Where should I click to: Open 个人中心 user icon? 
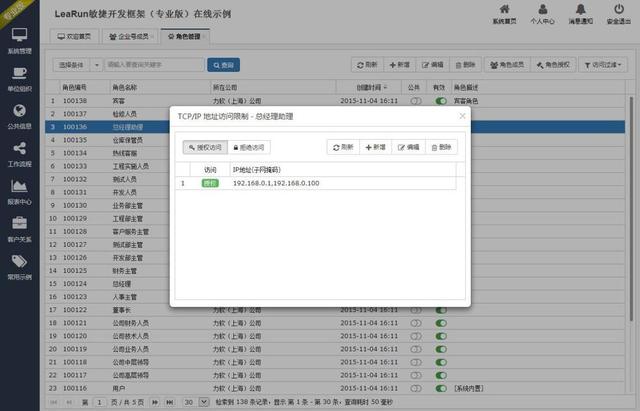(542, 14)
